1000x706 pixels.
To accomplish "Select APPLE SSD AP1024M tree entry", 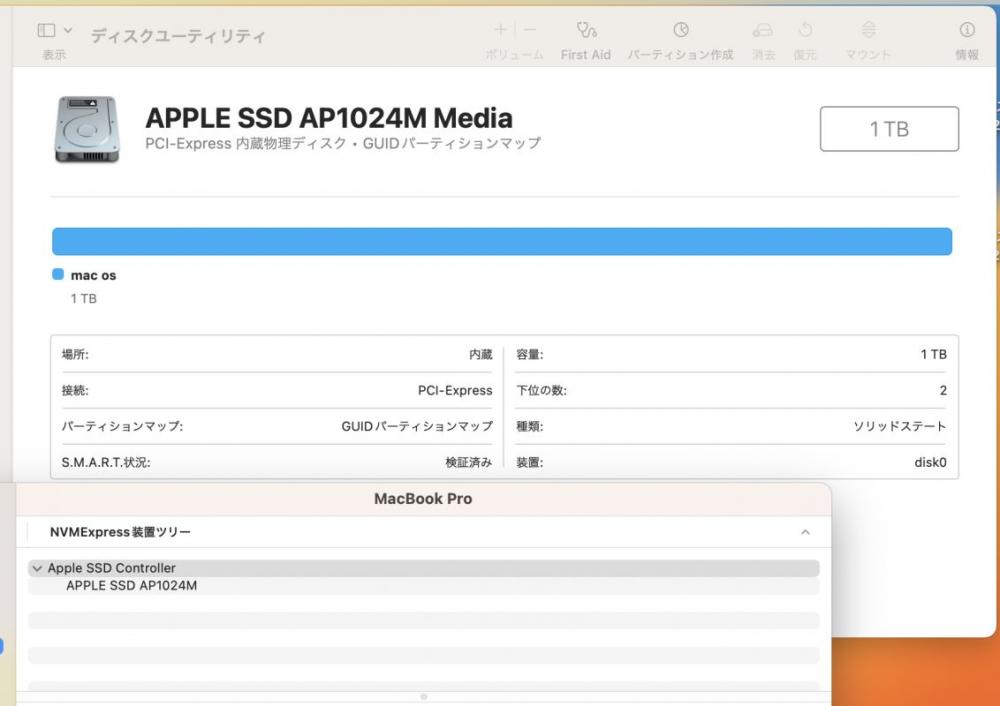I will [131, 586].
